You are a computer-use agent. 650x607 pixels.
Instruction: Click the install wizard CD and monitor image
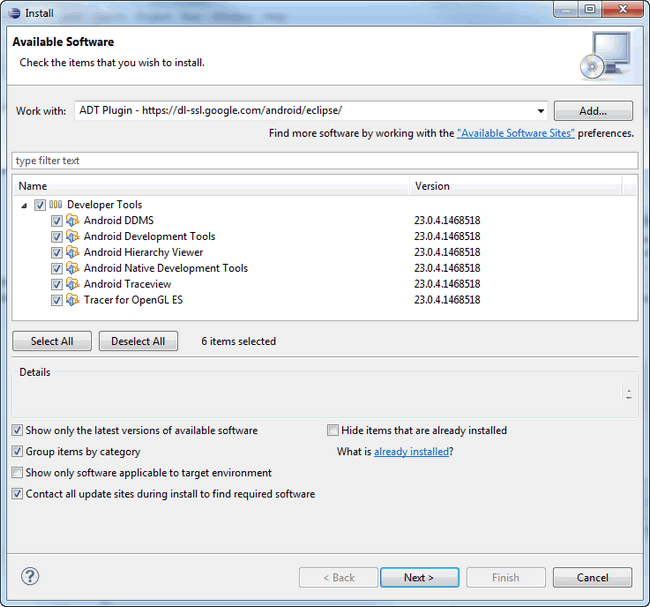click(606, 56)
